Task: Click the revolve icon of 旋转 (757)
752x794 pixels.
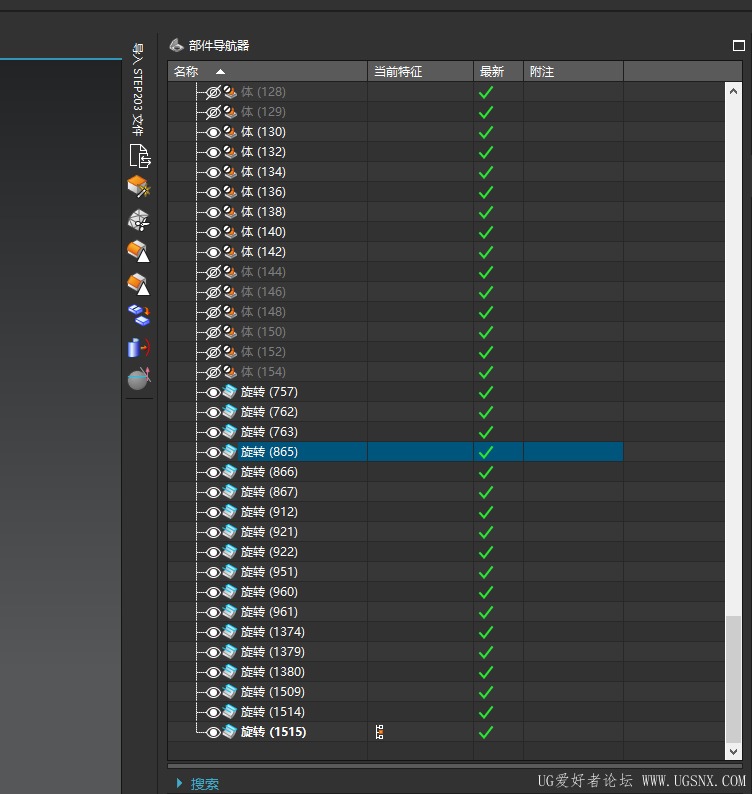Action: pos(230,392)
